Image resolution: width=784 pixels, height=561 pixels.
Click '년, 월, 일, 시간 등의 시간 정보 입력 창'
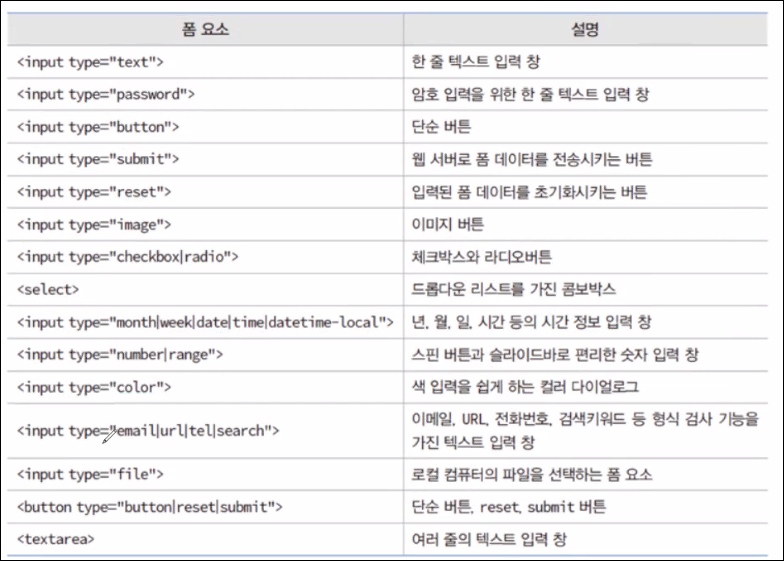click(x=531, y=322)
